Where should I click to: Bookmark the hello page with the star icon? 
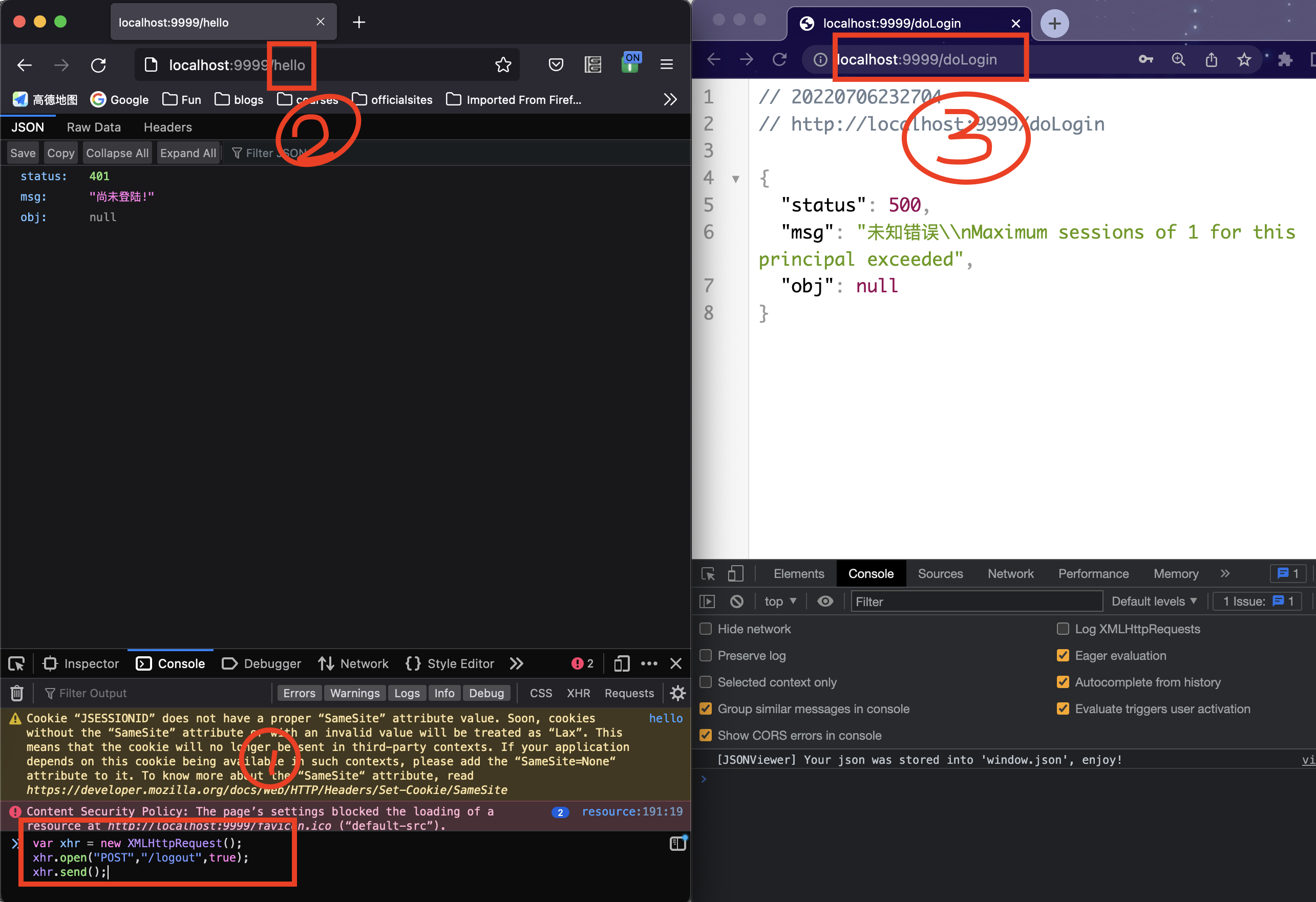503,65
